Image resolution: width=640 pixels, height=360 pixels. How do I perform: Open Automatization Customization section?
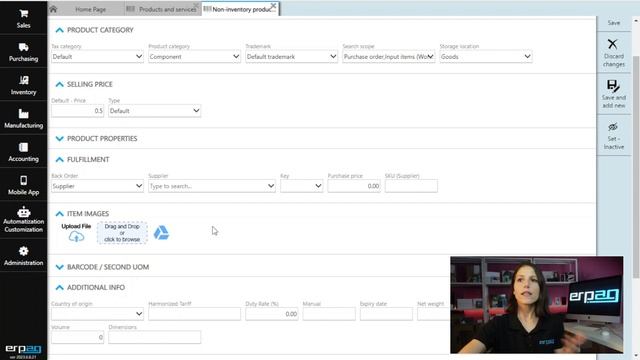[23, 220]
